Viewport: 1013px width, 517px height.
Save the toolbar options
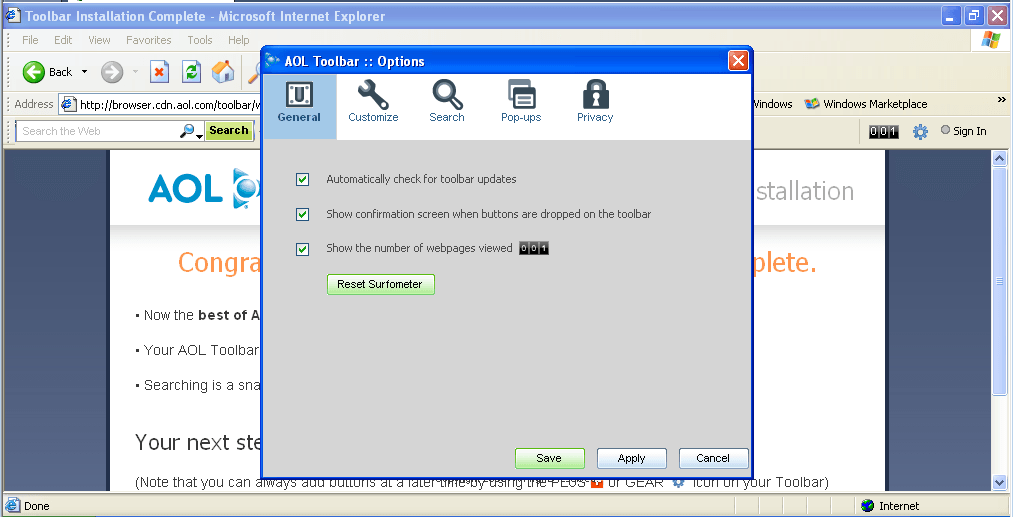(x=549, y=458)
